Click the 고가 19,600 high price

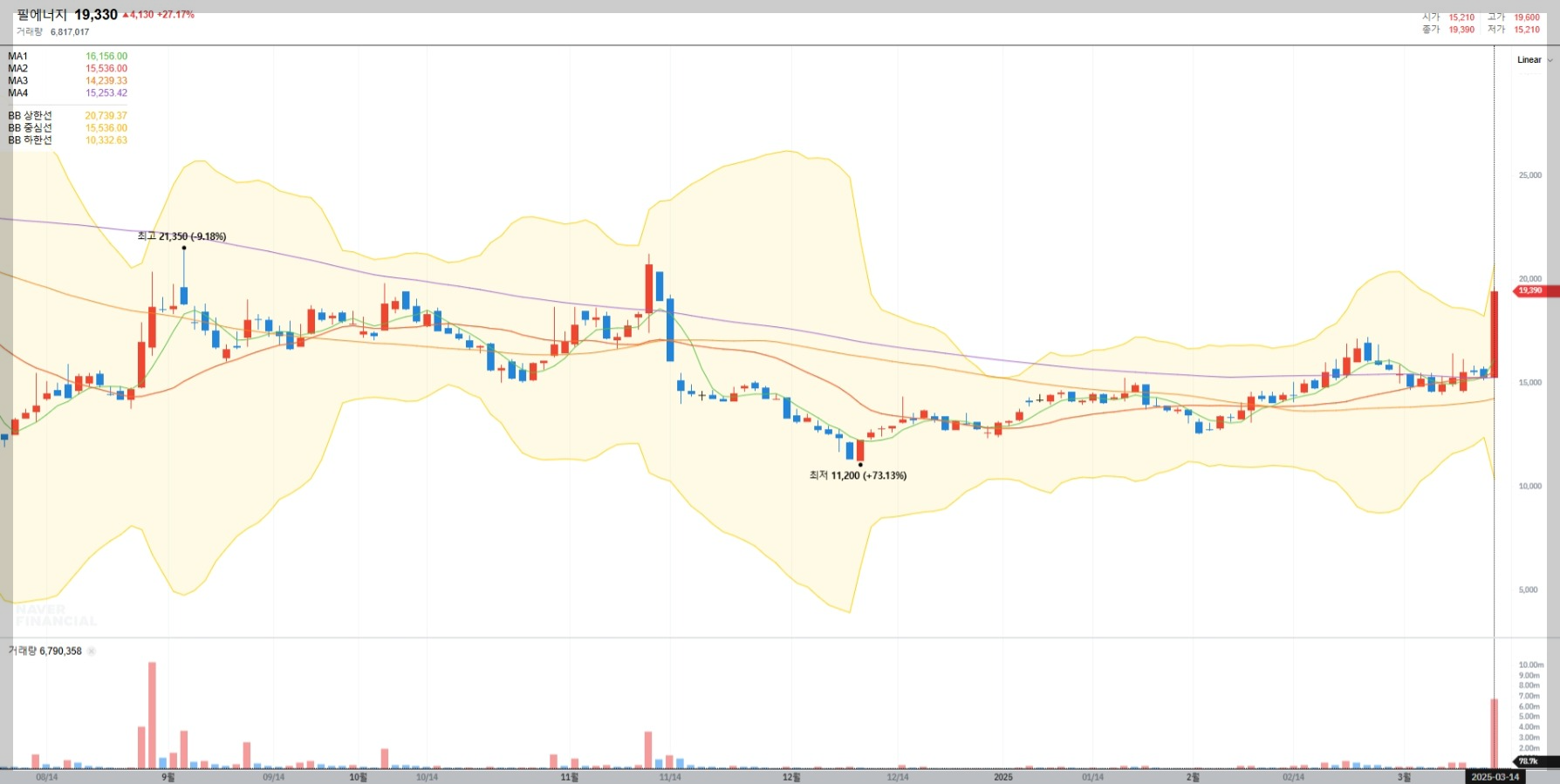[x=1514, y=17]
